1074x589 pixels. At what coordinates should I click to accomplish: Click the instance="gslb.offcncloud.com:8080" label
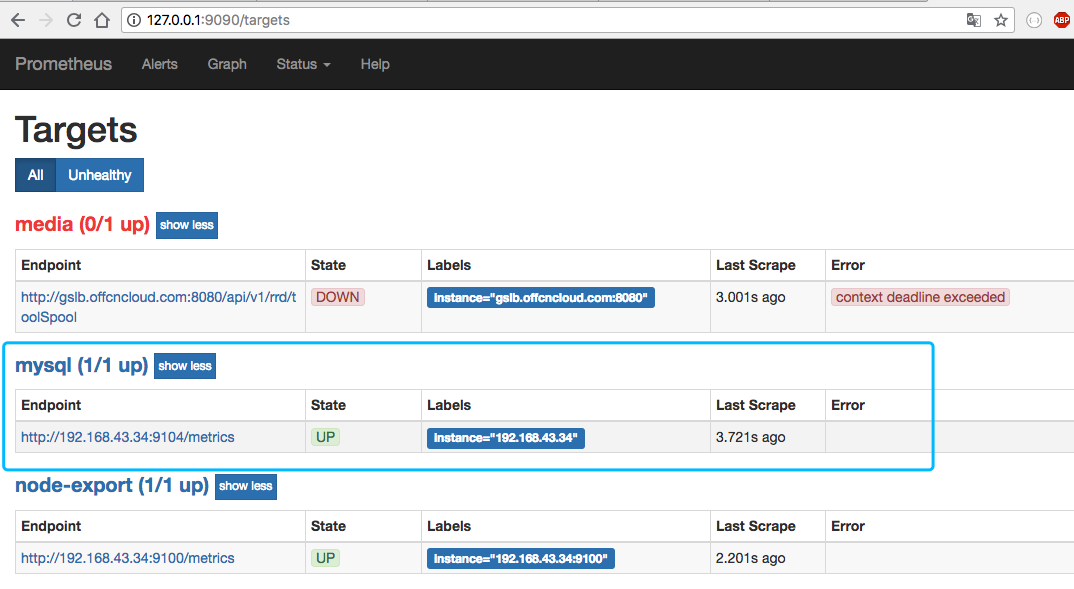pyautogui.click(x=540, y=297)
